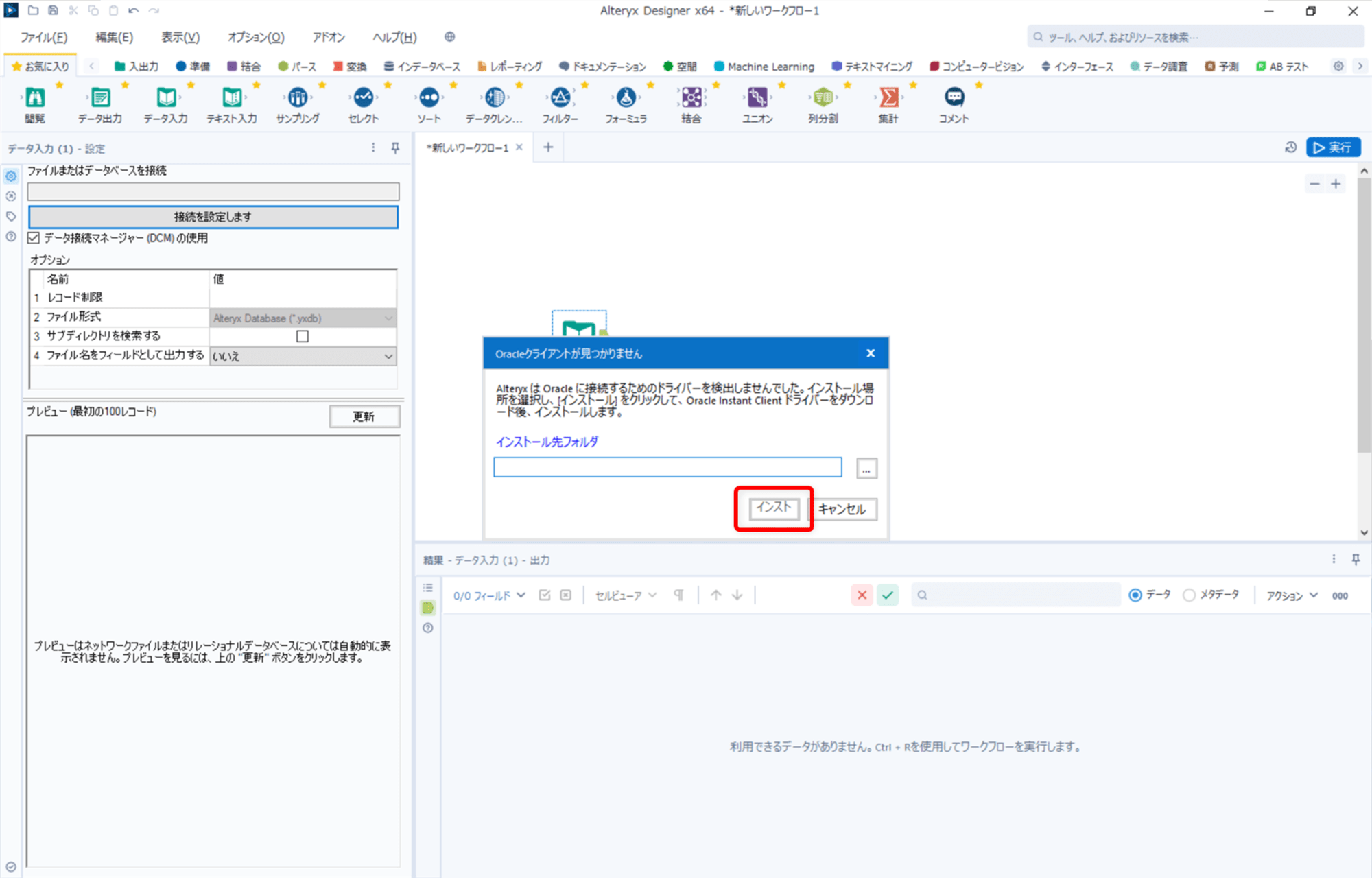Open the 編集(E) menu
Screen dimensions: 1372x878
(114, 37)
